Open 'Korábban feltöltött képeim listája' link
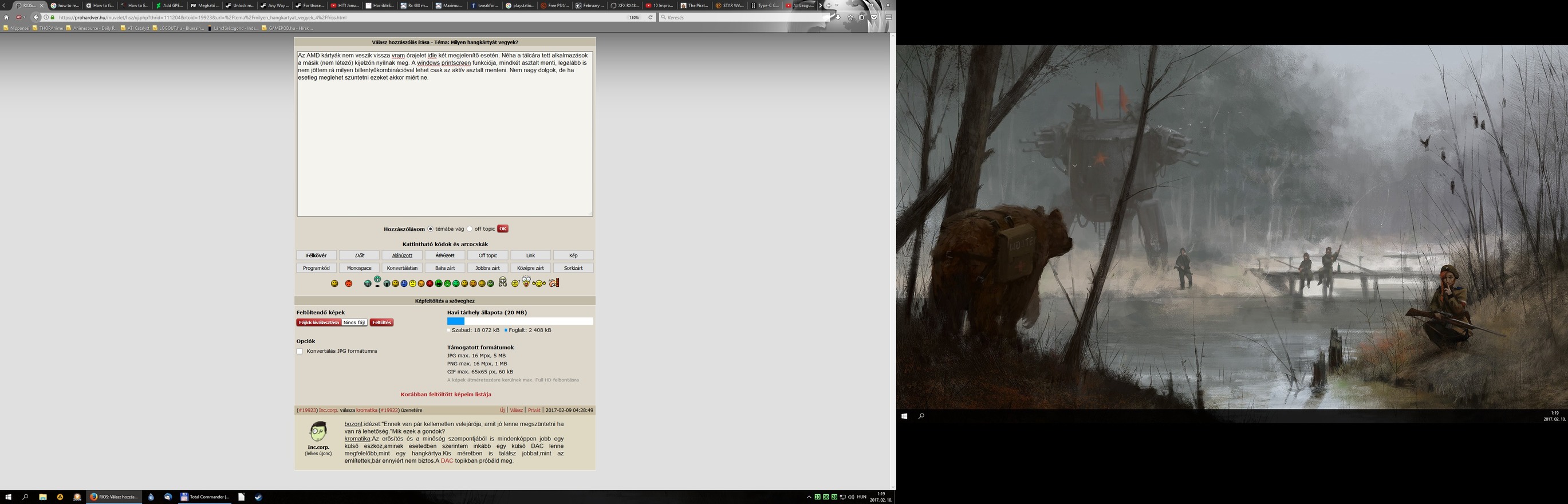 [446, 395]
